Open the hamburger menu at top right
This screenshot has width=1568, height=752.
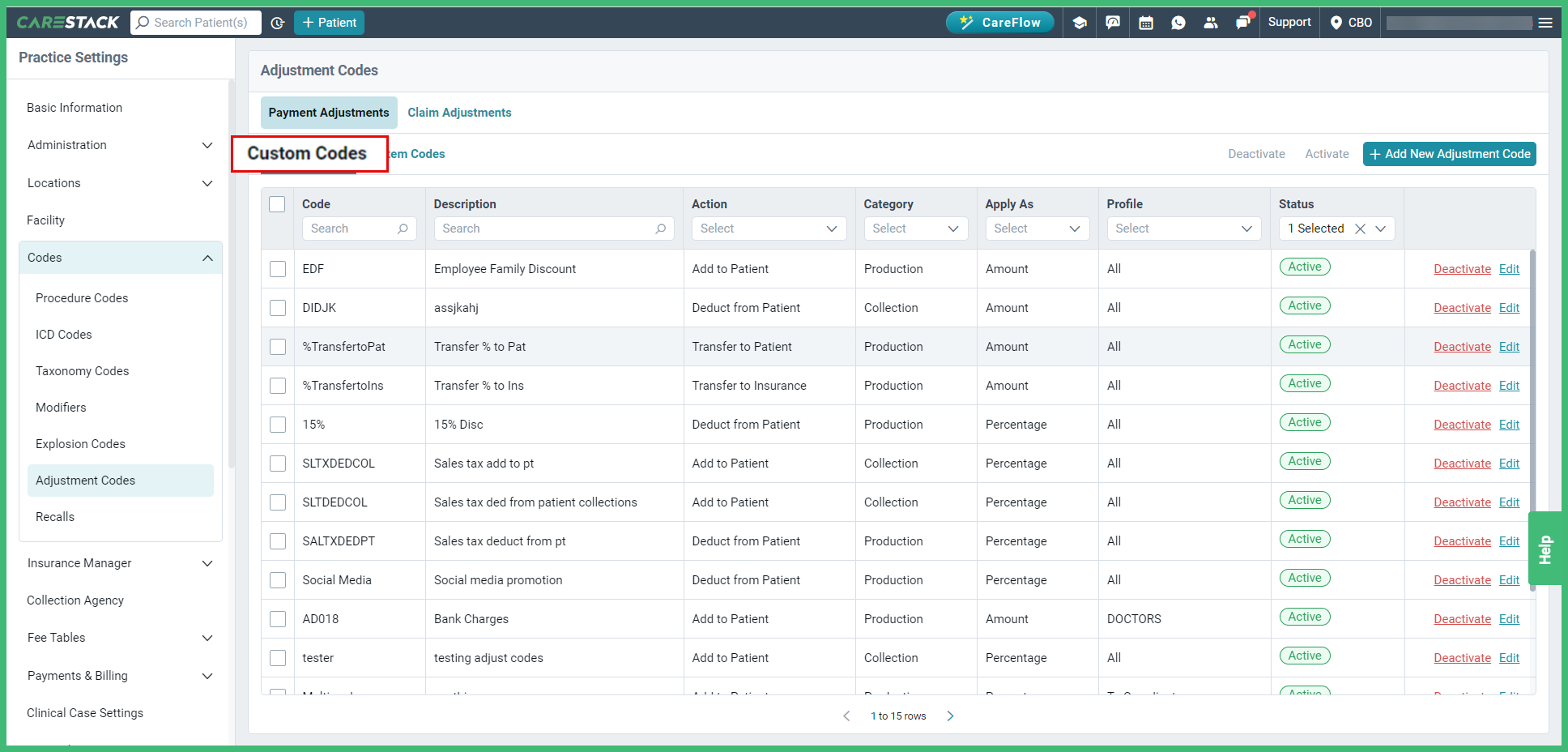pos(1545,22)
